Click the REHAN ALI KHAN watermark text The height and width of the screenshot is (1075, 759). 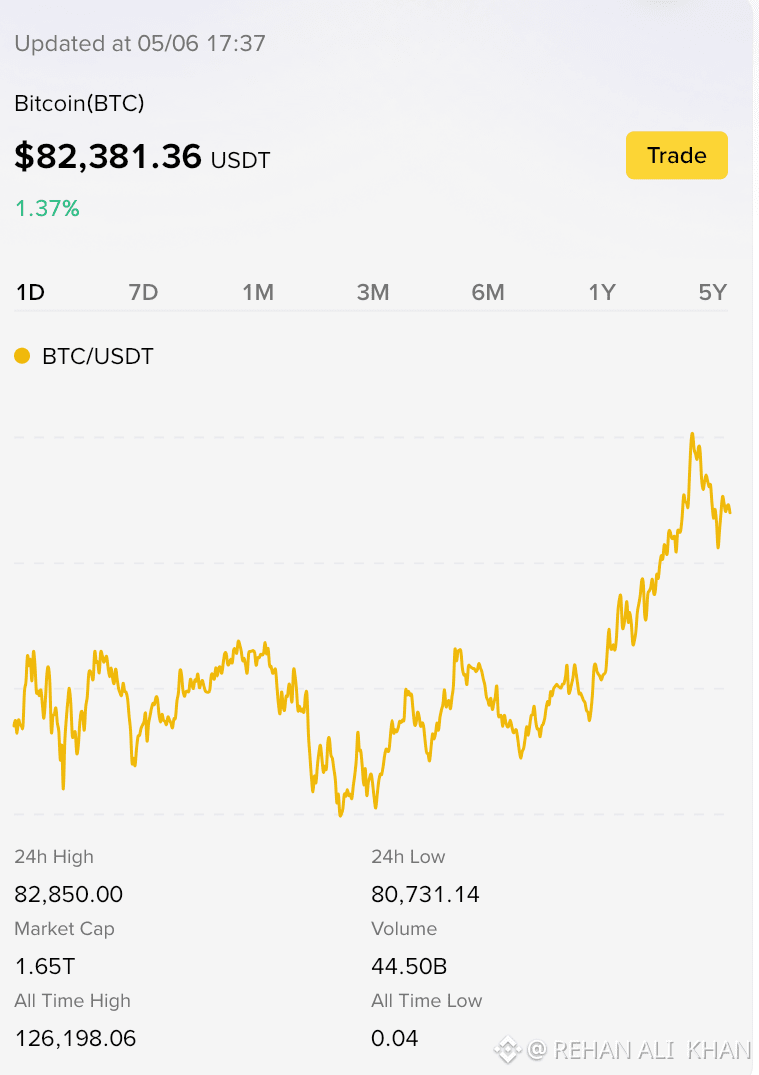pyautogui.click(x=653, y=1050)
